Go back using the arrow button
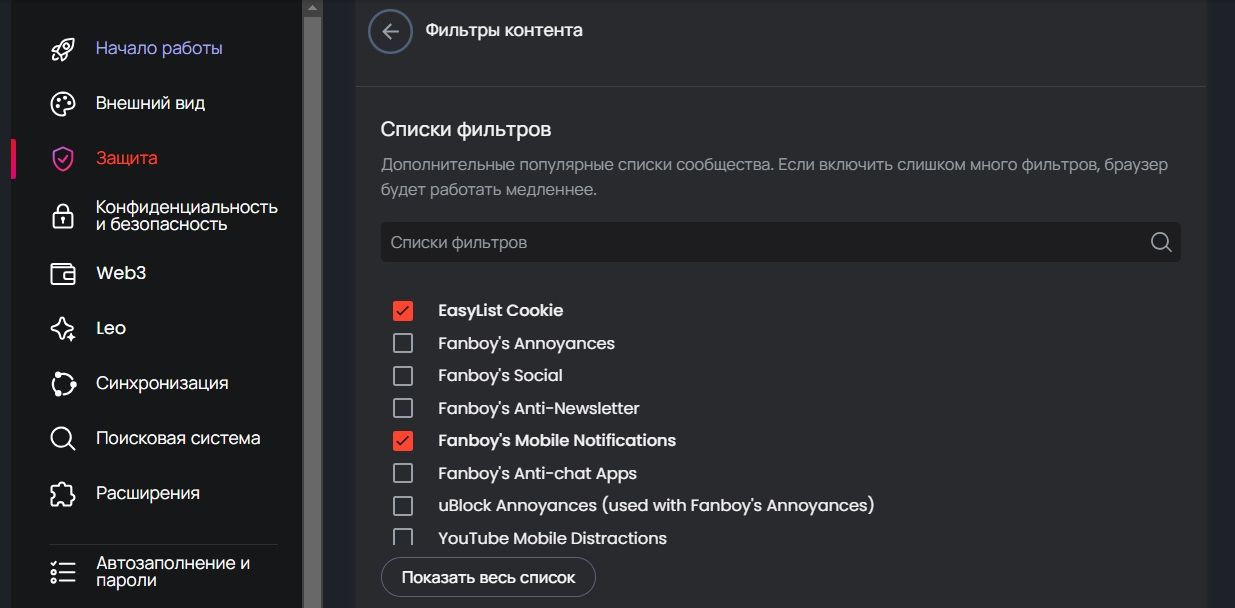The image size is (1235, 608). point(390,31)
